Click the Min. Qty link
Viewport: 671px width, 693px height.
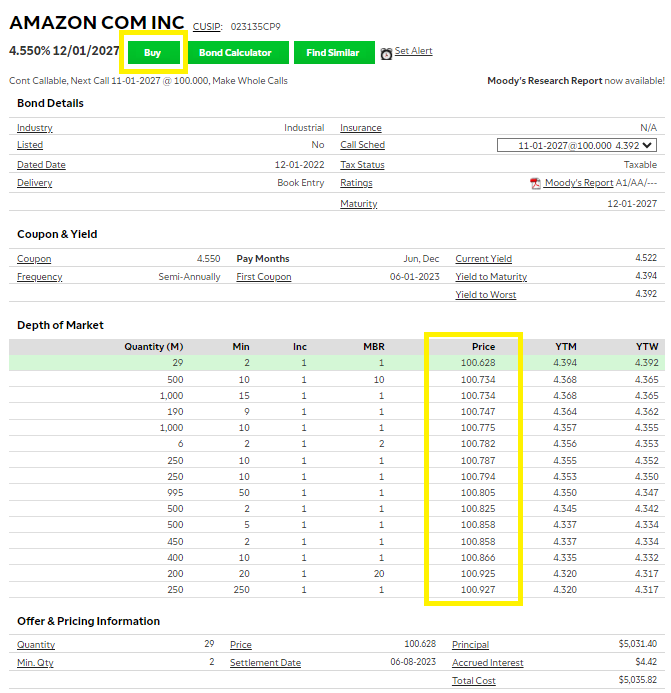click(35, 663)
